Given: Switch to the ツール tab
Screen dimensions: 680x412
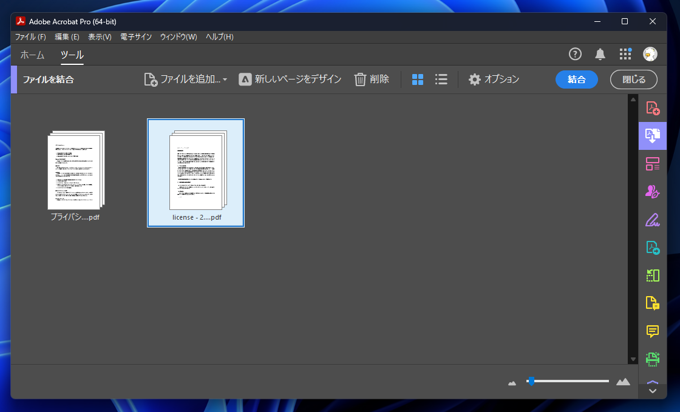Looking at the screenshot, I should click(72, 55).
